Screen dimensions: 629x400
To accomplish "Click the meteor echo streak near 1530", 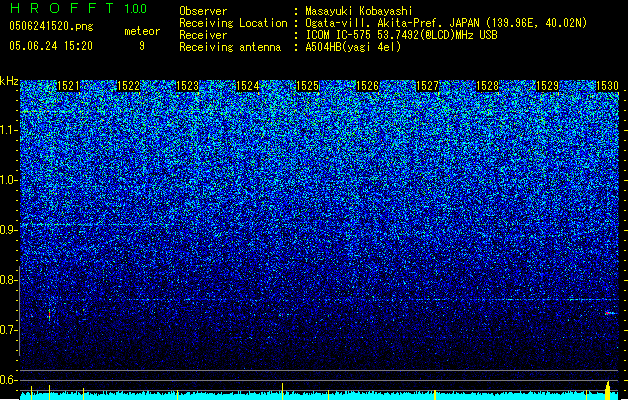I will [610, 313].
